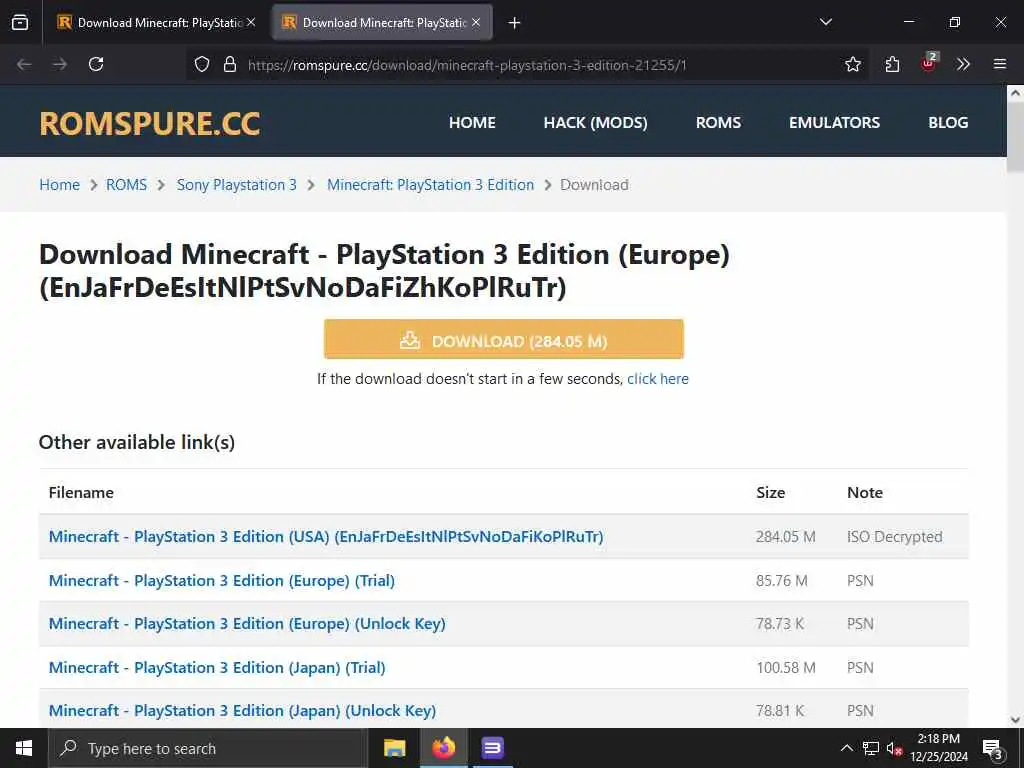1024x768 pixels.
Task: Select the second Download Minecraft tab
Action: click(383, 23)
